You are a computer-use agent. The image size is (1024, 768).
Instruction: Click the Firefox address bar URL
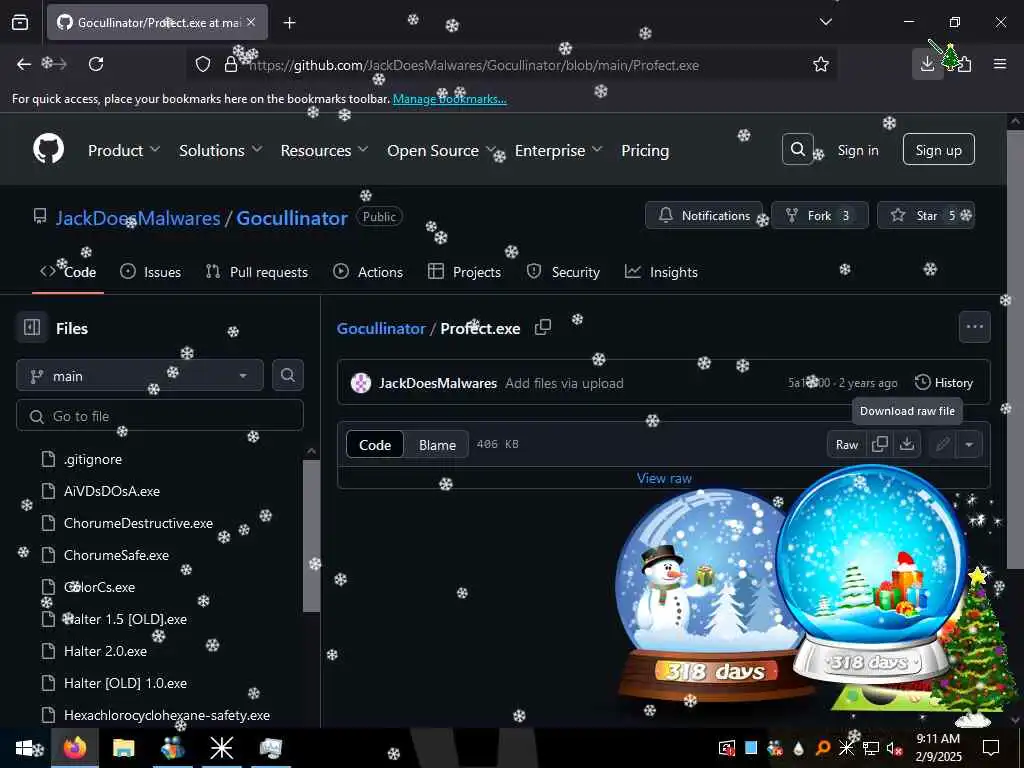click(x=473, y=65)
